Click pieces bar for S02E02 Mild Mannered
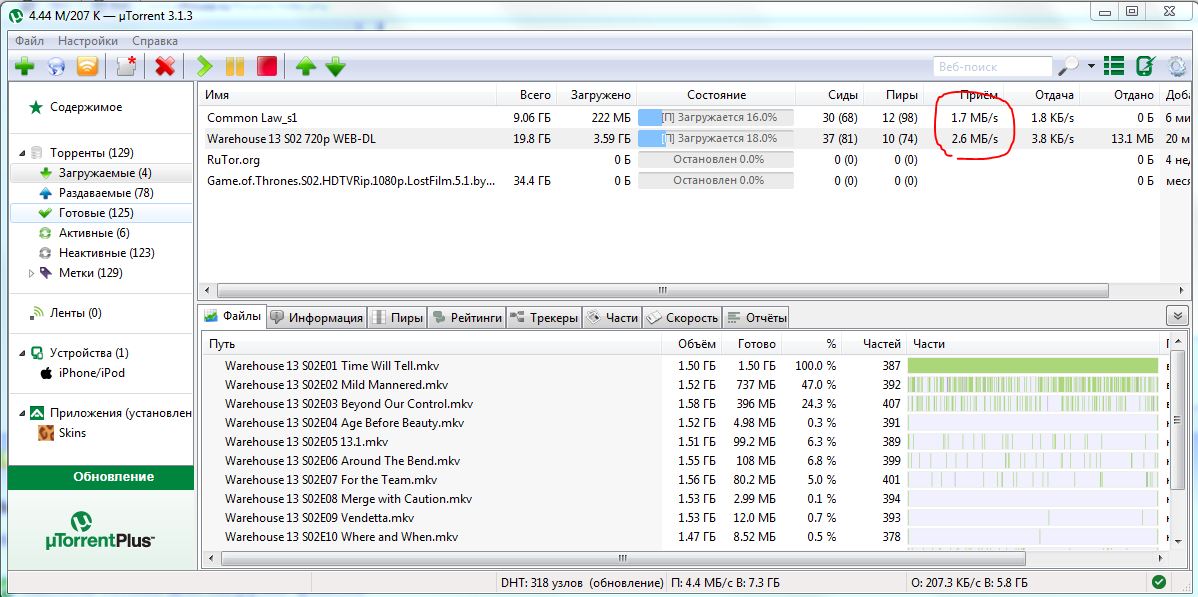1198x597 pixels. tap(1033, 384)
